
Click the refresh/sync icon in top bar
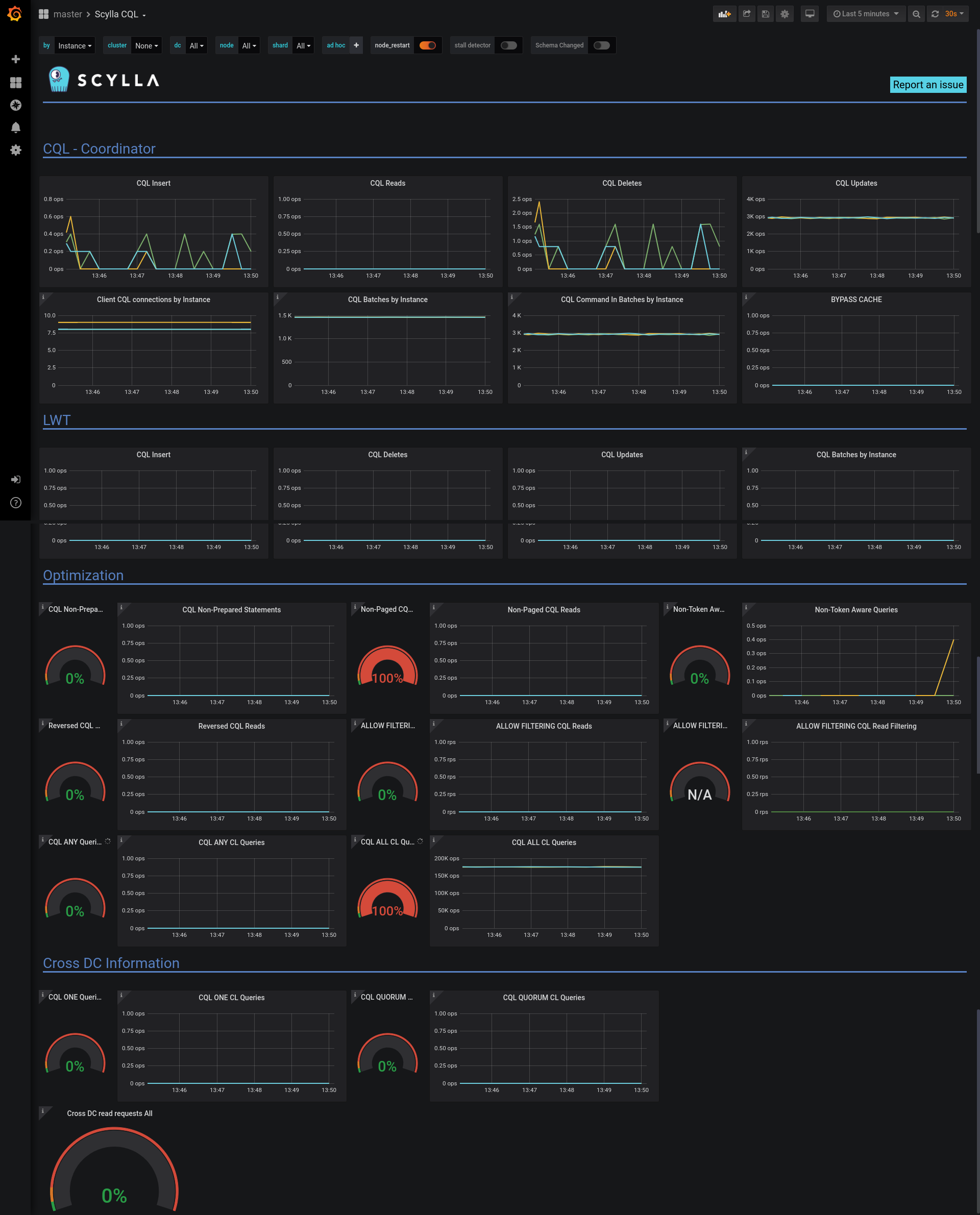934,14
